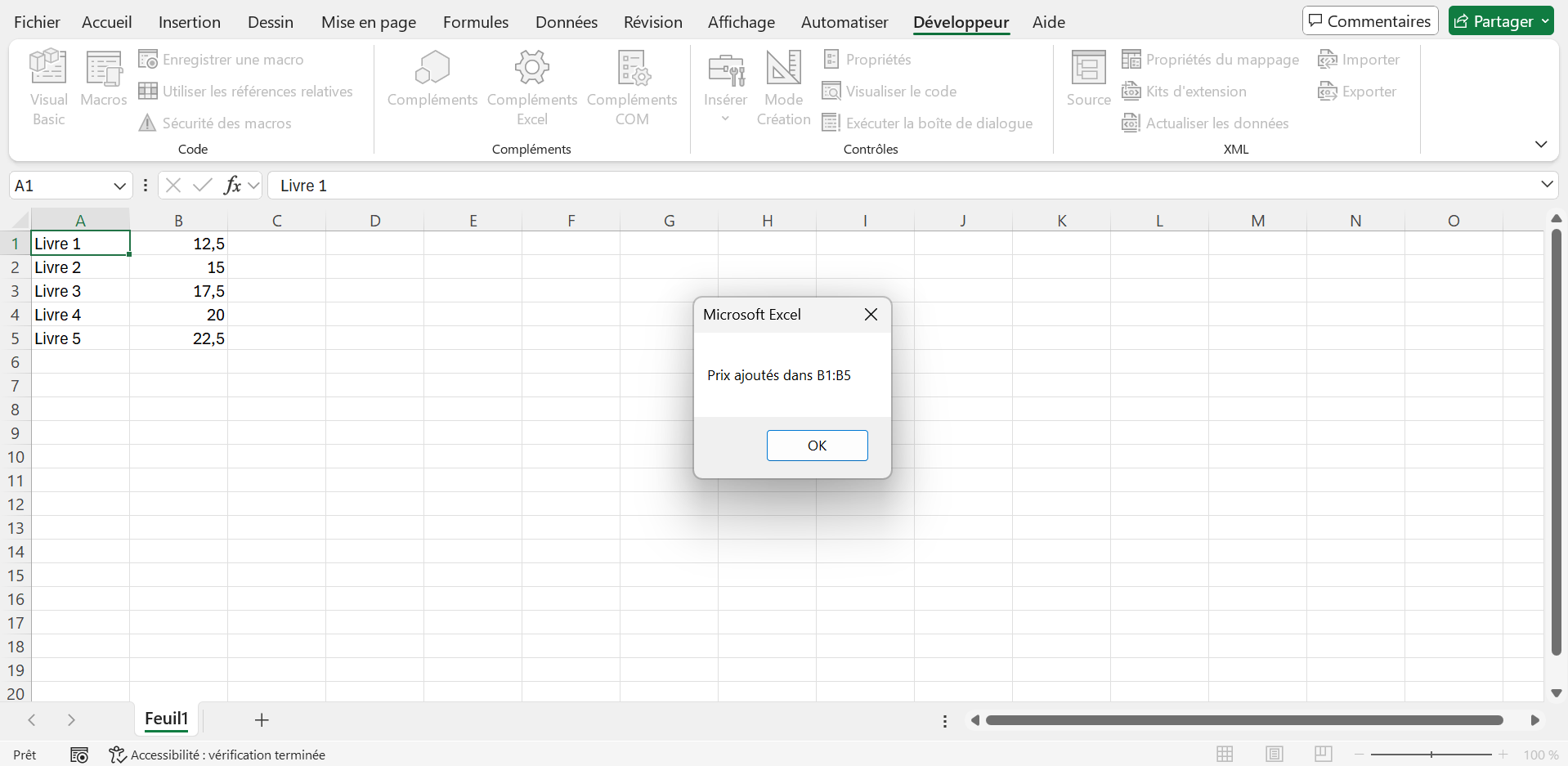
Task: Select the Select All corner triangle
Action: point(20,220)
